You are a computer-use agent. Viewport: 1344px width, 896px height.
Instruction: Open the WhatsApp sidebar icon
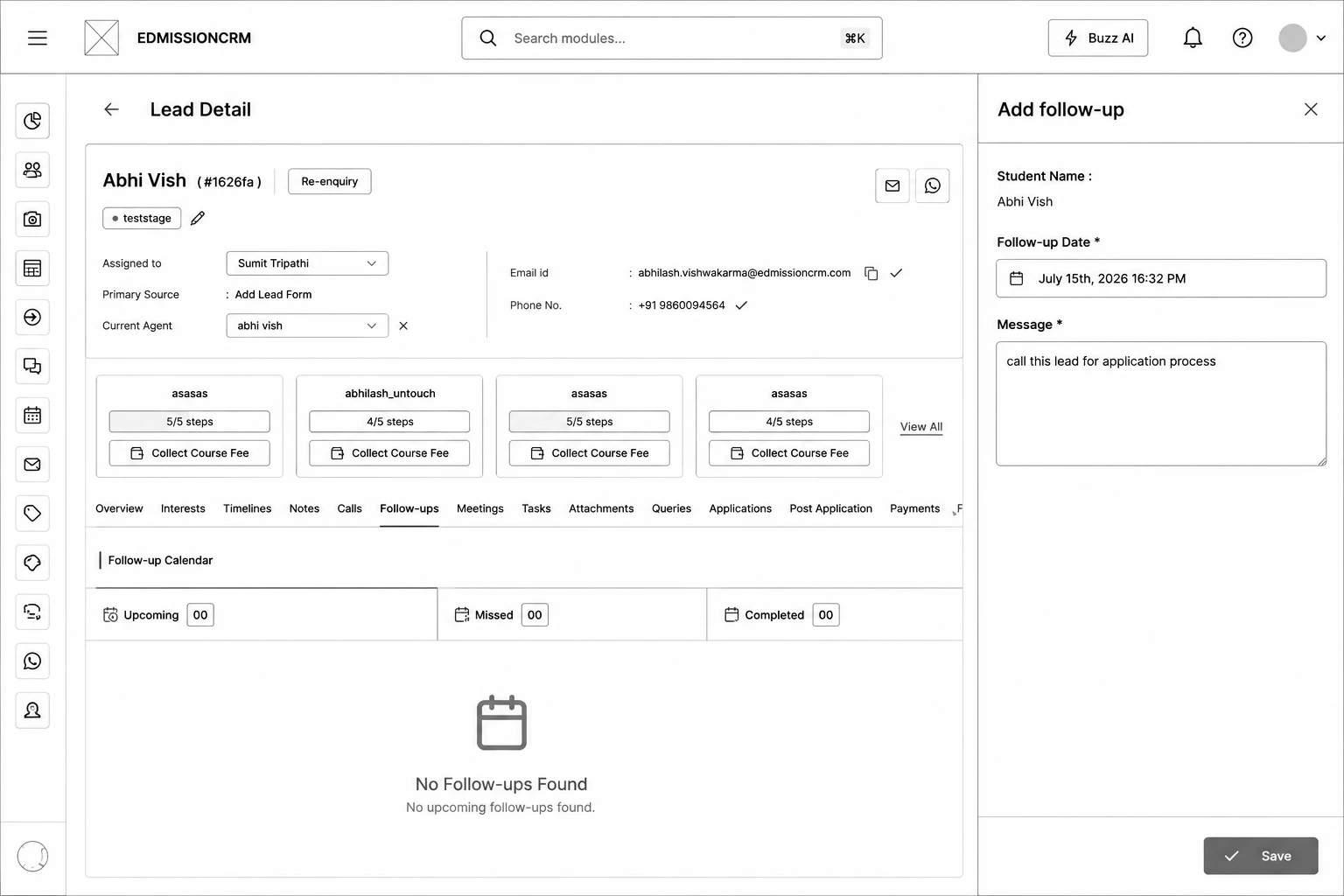[x=32, y=661]
